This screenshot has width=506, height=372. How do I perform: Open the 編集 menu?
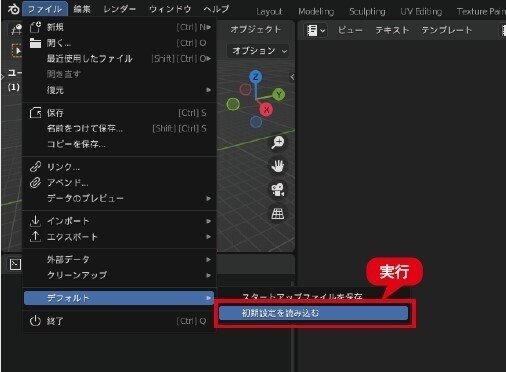[82, 9]
